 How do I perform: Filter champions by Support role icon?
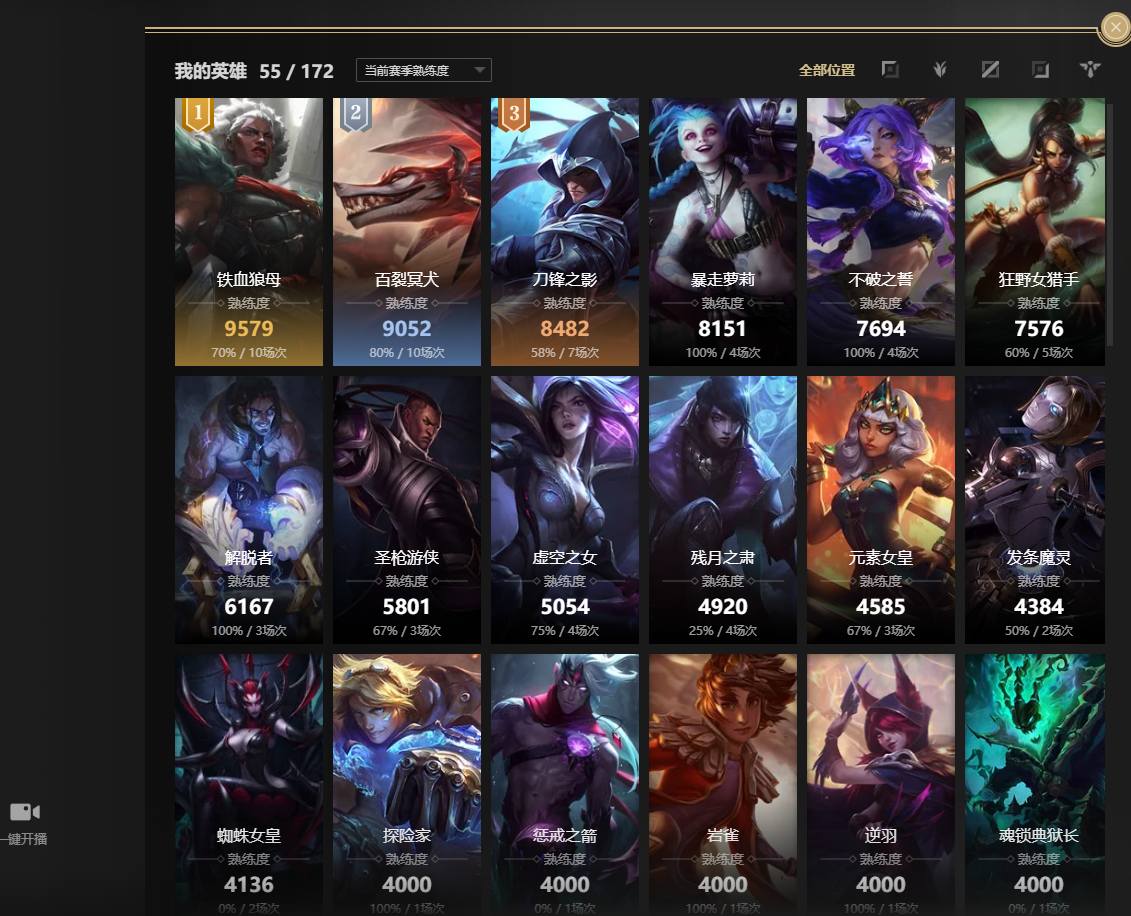[1090, 69]
